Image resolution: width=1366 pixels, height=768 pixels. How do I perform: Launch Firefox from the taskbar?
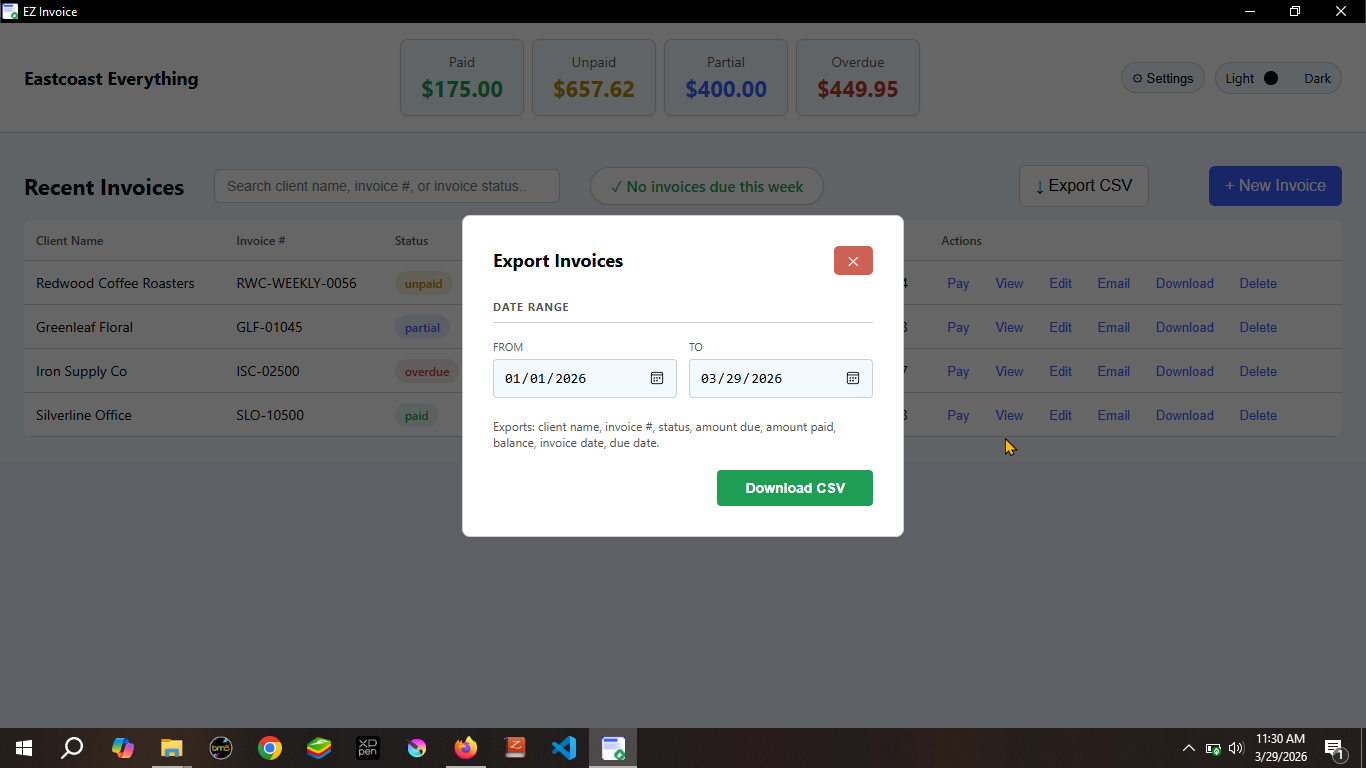[465, 747]
